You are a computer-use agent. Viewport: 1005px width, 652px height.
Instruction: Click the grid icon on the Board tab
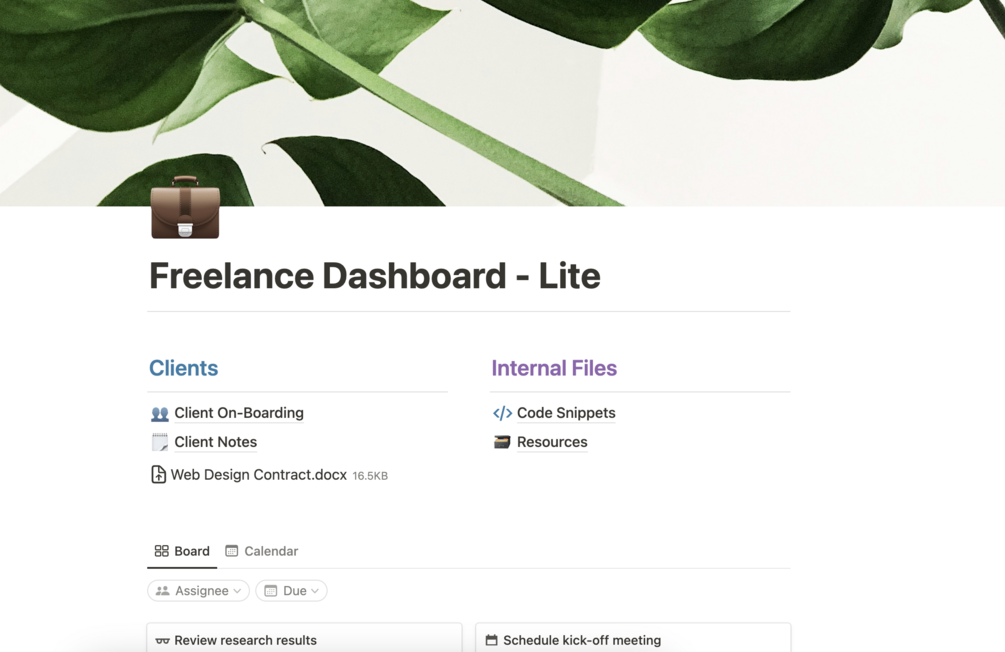[x=162, y=550]
